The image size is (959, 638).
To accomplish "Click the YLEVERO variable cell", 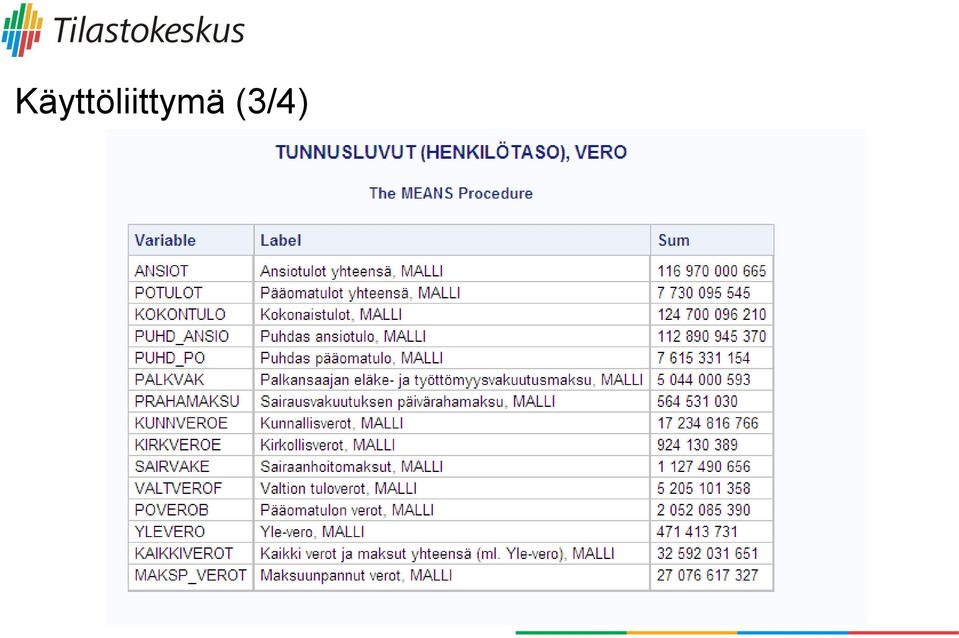I will point(191,532).
